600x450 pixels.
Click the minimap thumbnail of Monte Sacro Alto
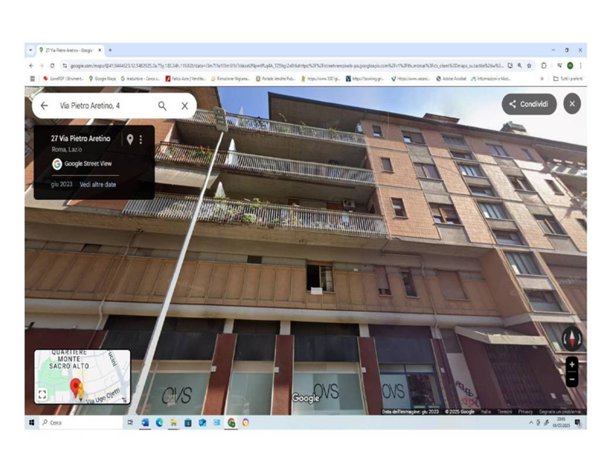tap(90, 374)
